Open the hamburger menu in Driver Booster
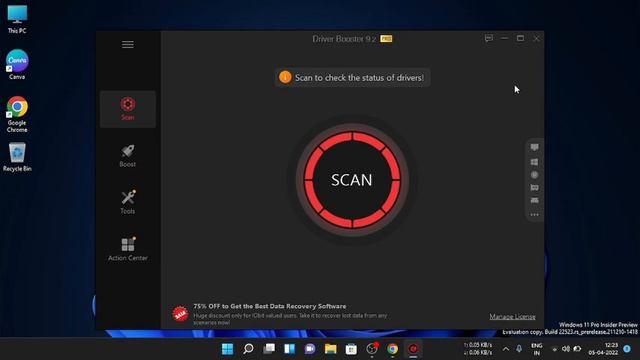 click(128, 44)
